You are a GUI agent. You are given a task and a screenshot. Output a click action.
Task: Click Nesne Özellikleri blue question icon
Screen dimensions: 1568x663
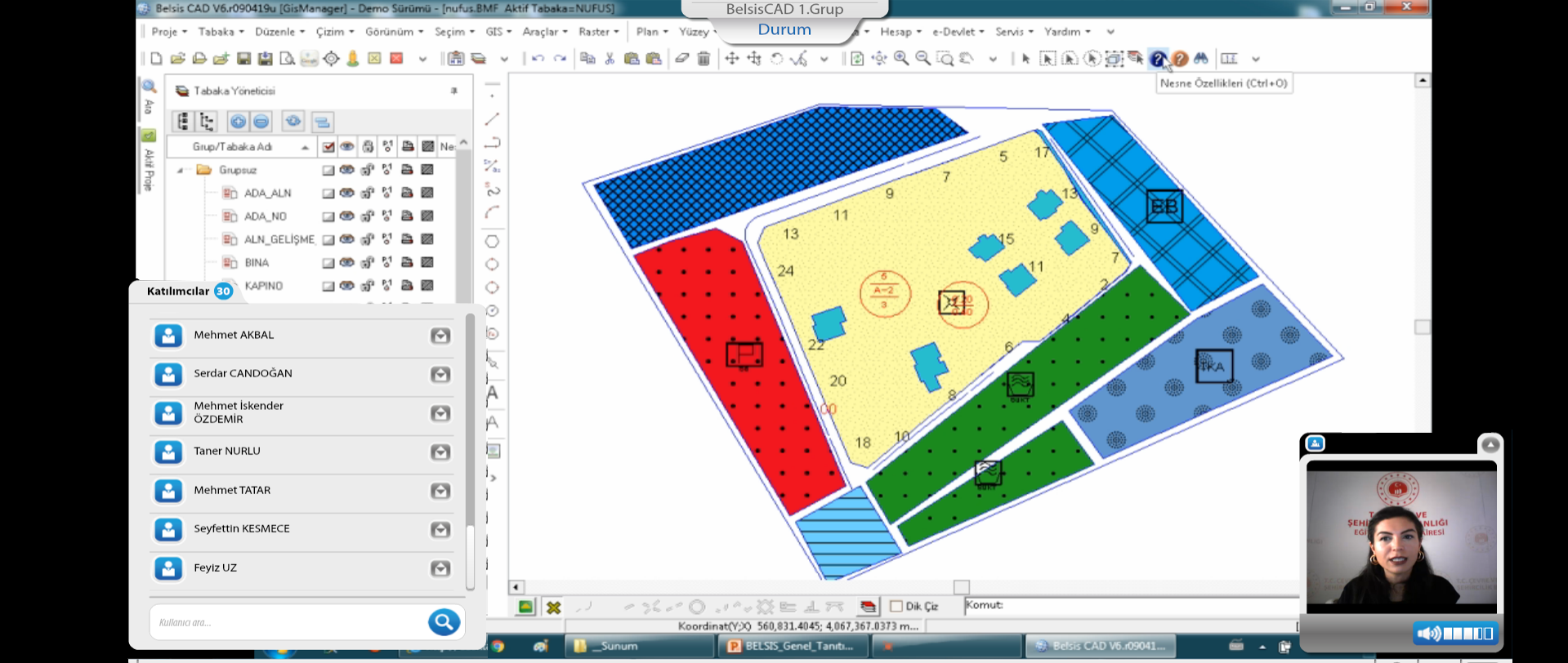coord(1158,59)
